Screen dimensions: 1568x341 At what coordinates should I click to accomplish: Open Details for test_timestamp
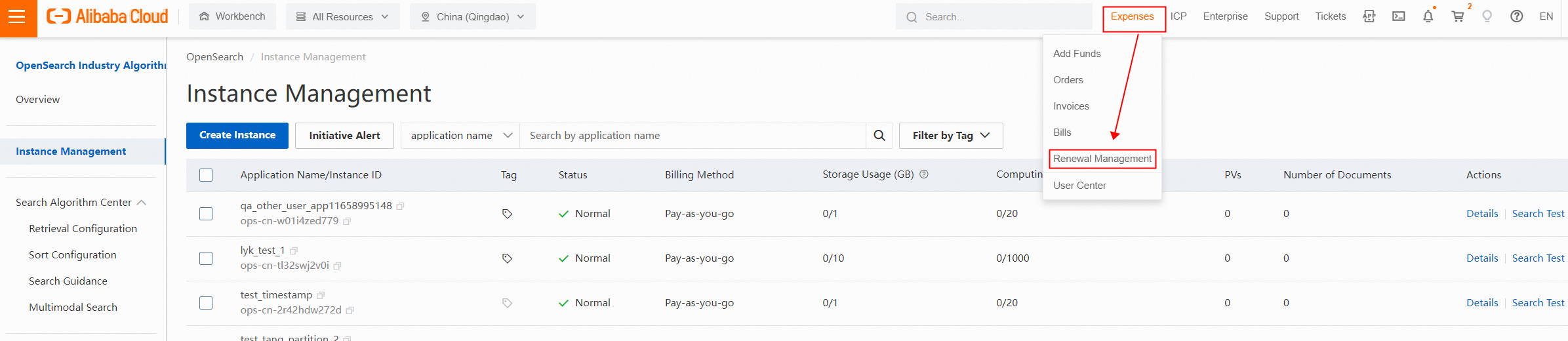(x=1482, y=303)
